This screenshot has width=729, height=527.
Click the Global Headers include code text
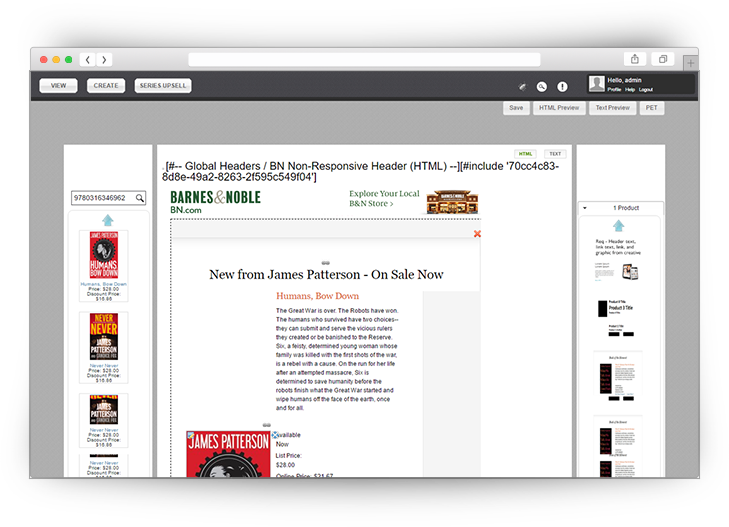(x=360, y=171)
